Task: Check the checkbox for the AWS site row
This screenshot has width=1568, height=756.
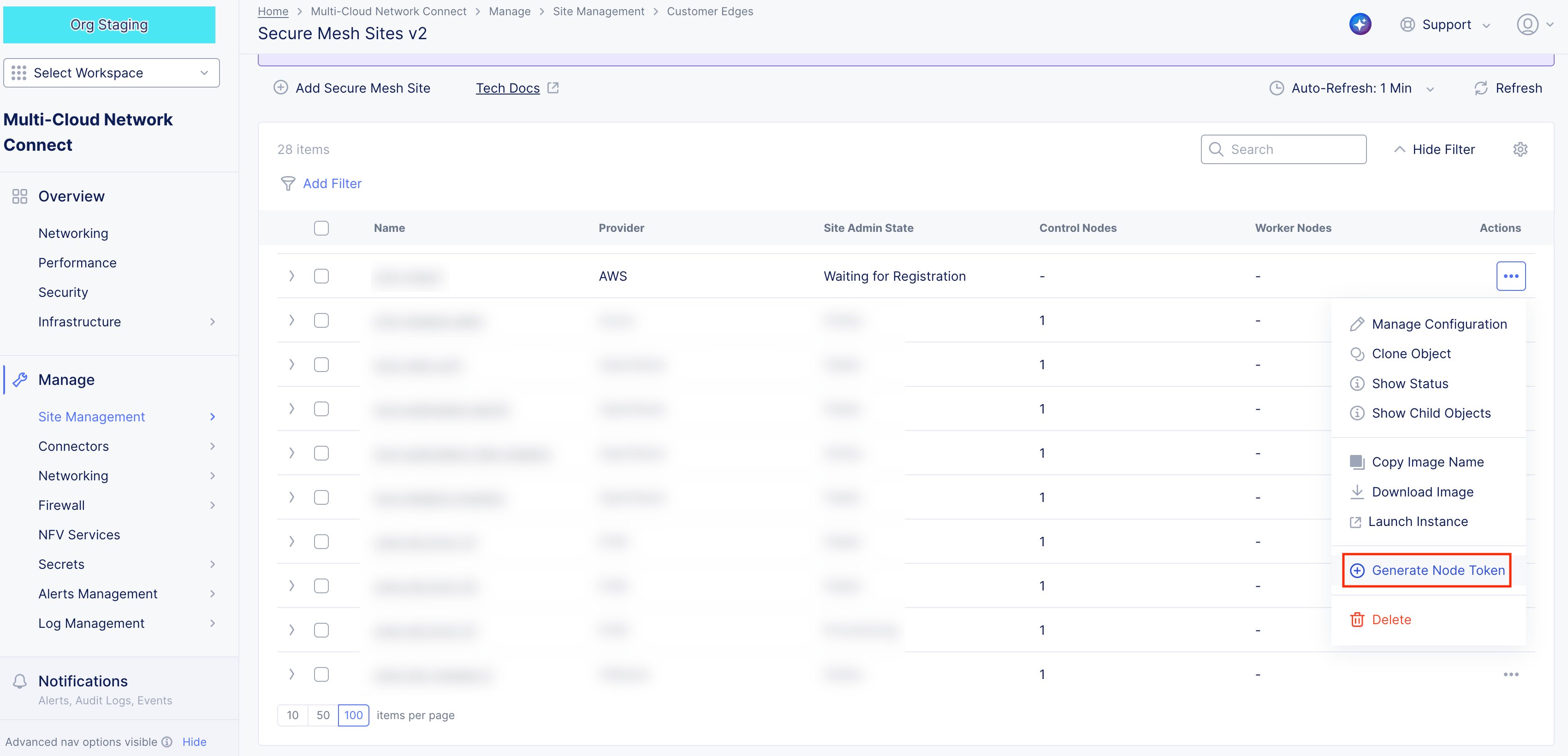Action: pyautogui.click(x=321, y=276)
